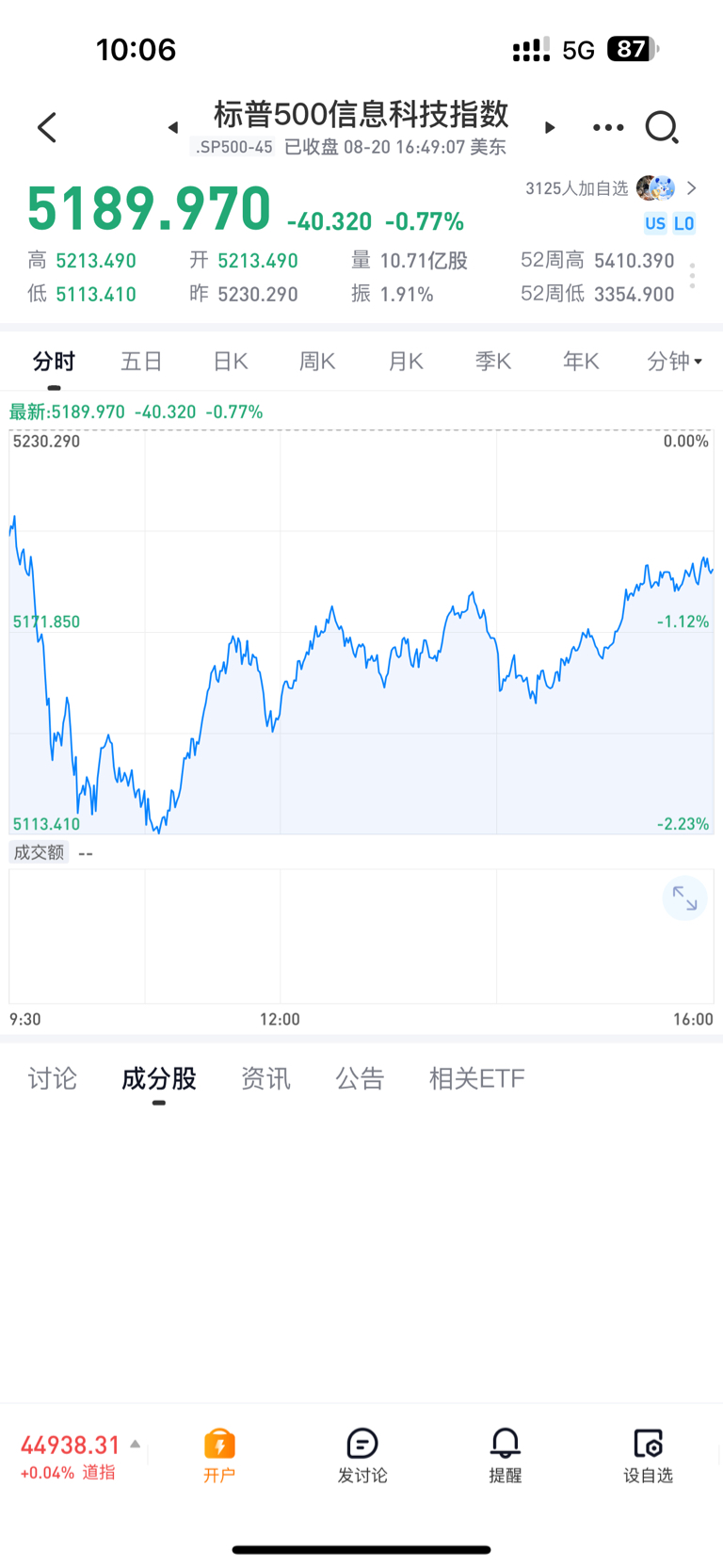Expand more quote details vertical dots
The image size is (723, 1568).
[693, 275]
